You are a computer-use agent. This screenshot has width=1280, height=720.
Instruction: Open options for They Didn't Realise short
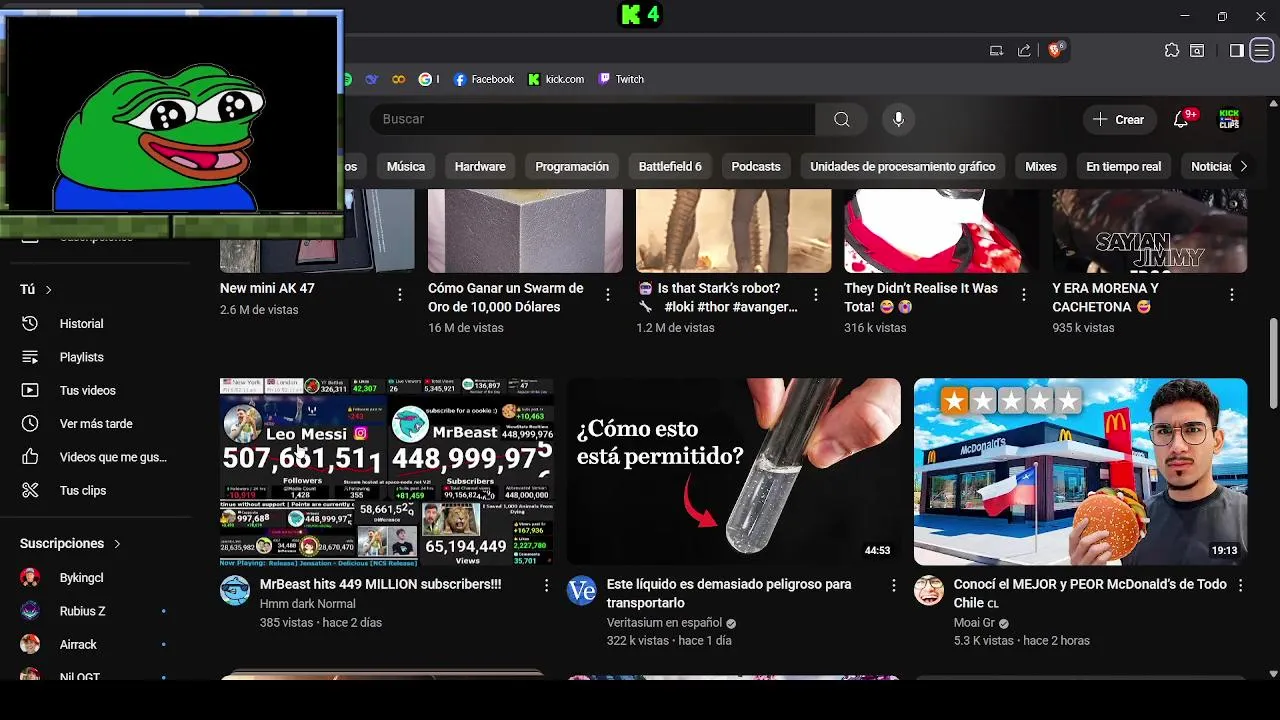1023,295
